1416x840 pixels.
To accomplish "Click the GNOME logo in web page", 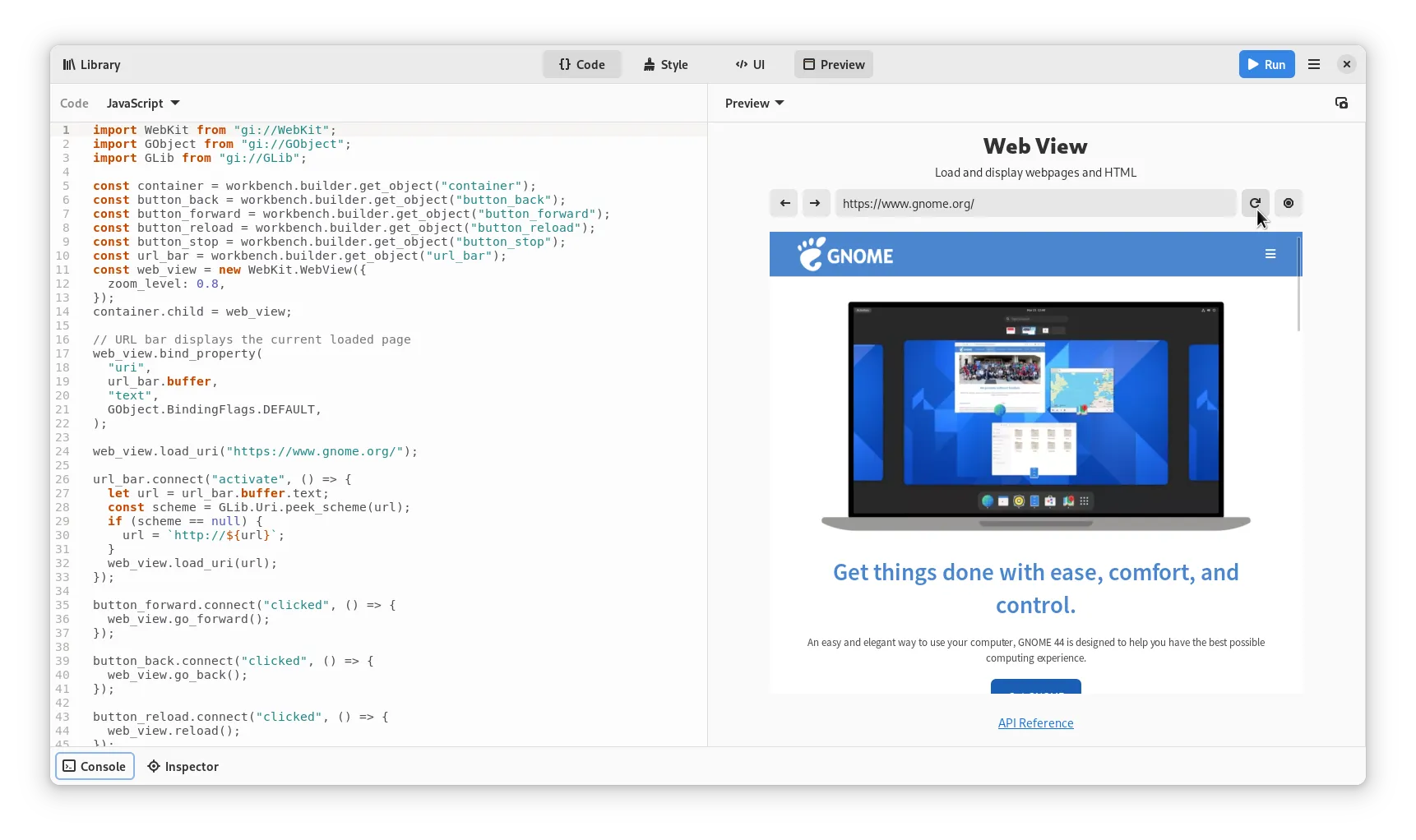I will (845, 255).
